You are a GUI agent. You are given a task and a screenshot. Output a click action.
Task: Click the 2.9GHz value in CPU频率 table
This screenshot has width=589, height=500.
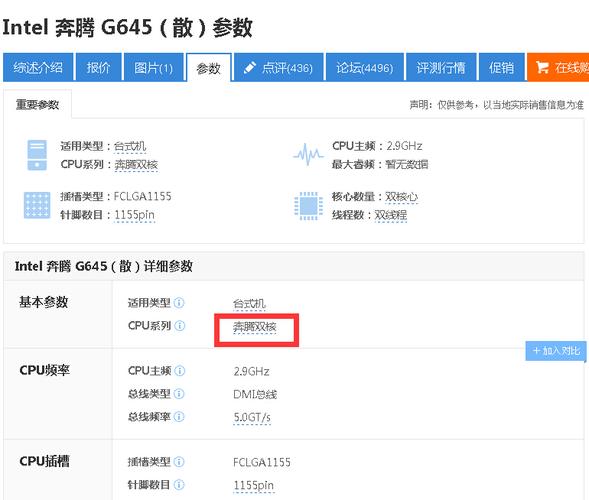[x=251, y=372]
